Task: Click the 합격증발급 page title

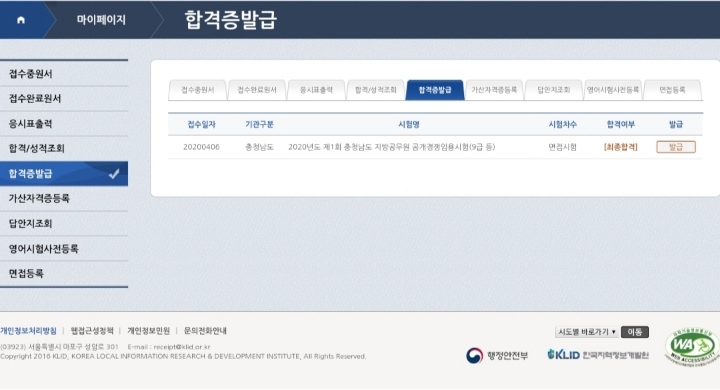Action: coord(231,20)
